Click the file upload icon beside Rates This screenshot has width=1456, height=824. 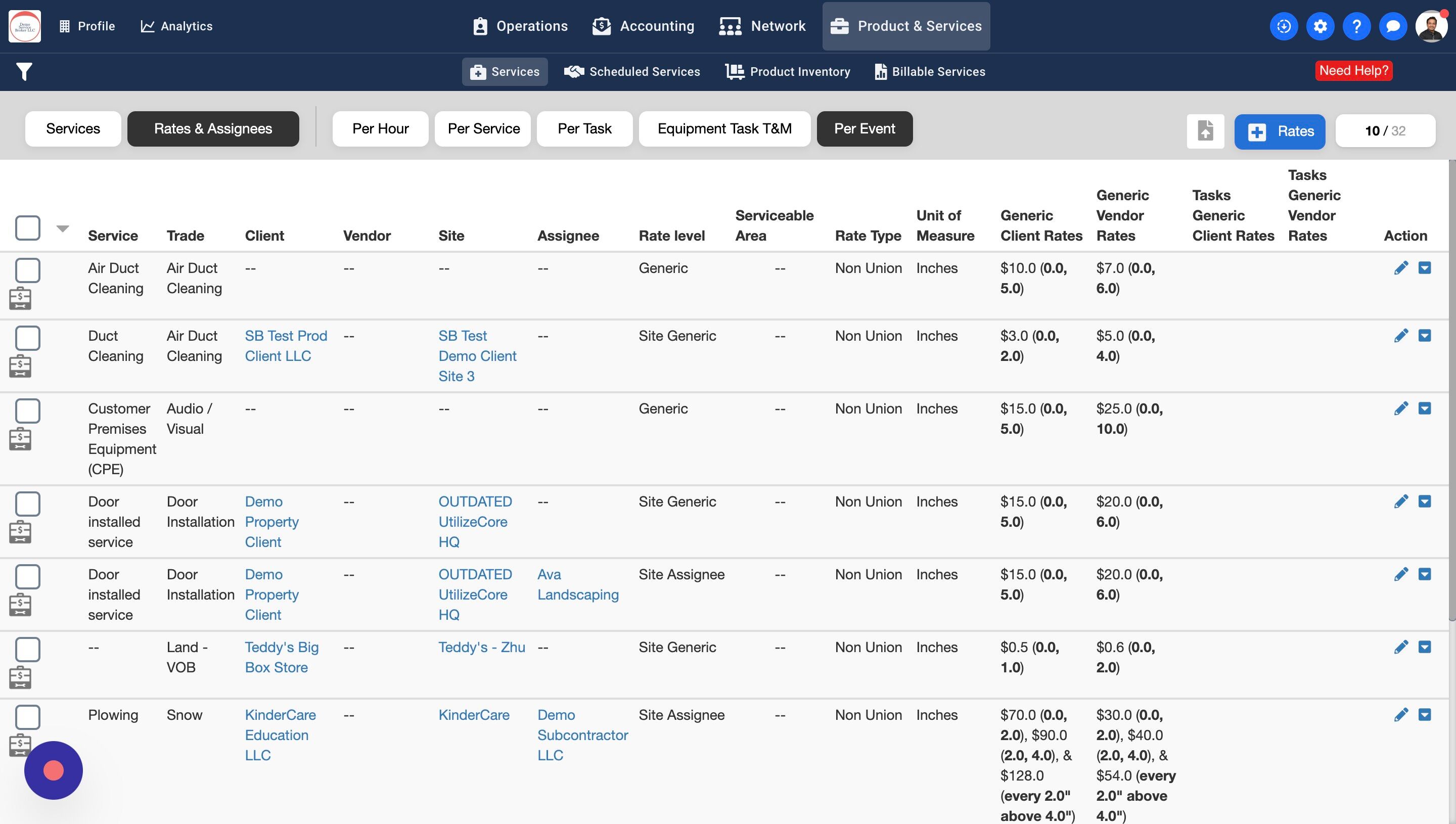[x=1205, y=131]
